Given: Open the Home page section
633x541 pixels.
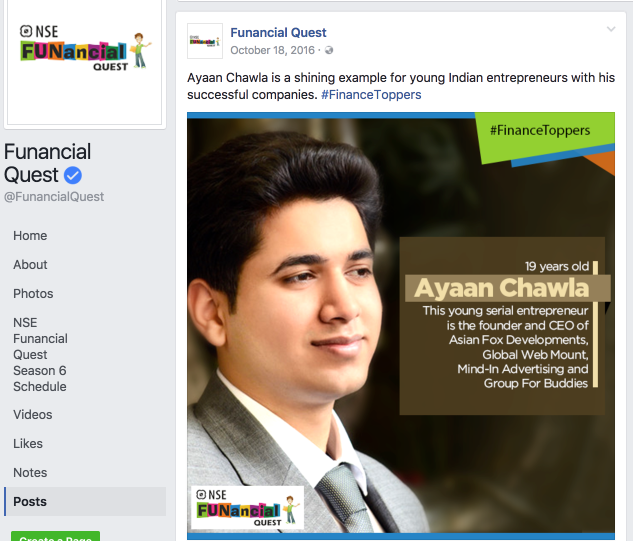Looking at the screenshot, I should point(30,235).
